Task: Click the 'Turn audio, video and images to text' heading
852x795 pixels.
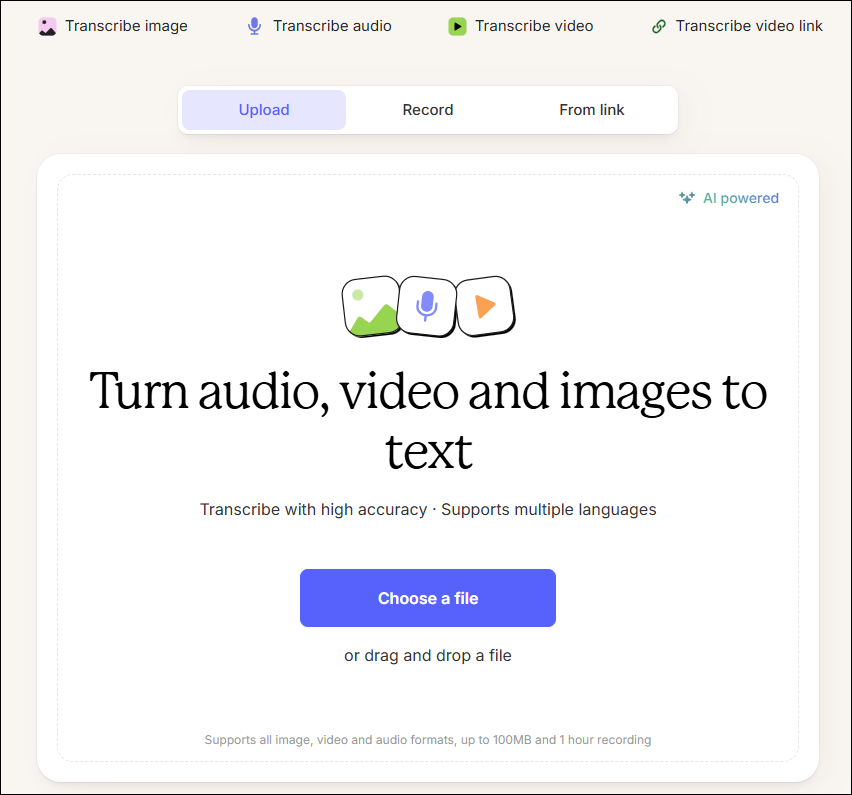Action: pyautogui.click(x=428, y=421)
